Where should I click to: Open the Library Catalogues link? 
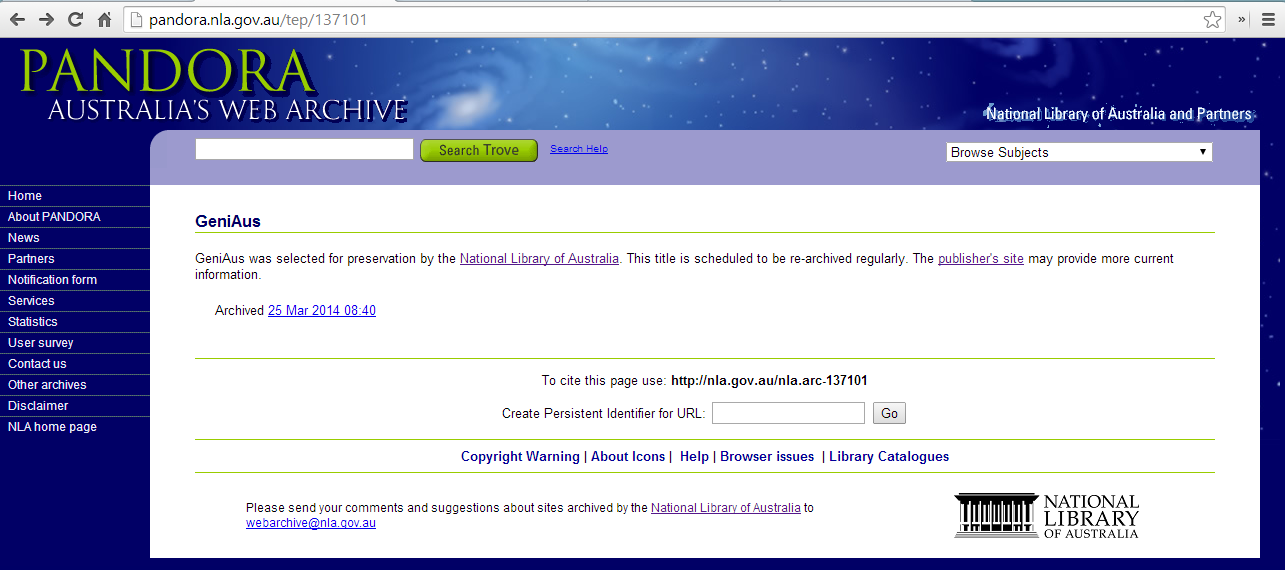(x=889, y=456)
